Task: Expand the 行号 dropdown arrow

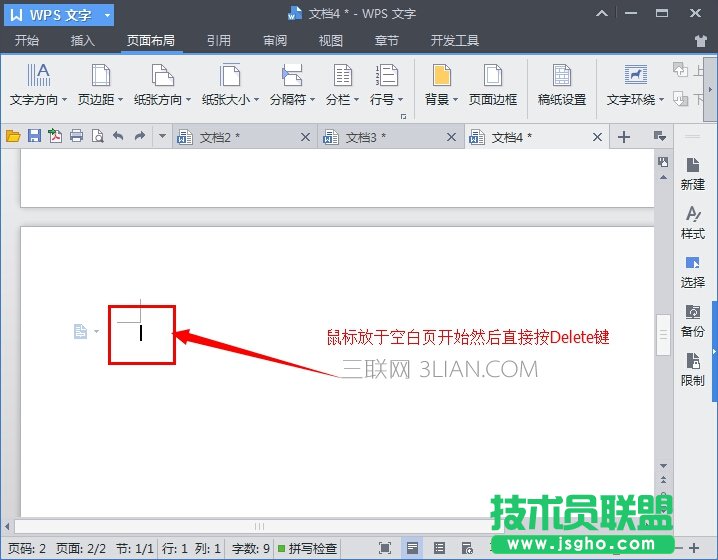Action: (400, 99)
